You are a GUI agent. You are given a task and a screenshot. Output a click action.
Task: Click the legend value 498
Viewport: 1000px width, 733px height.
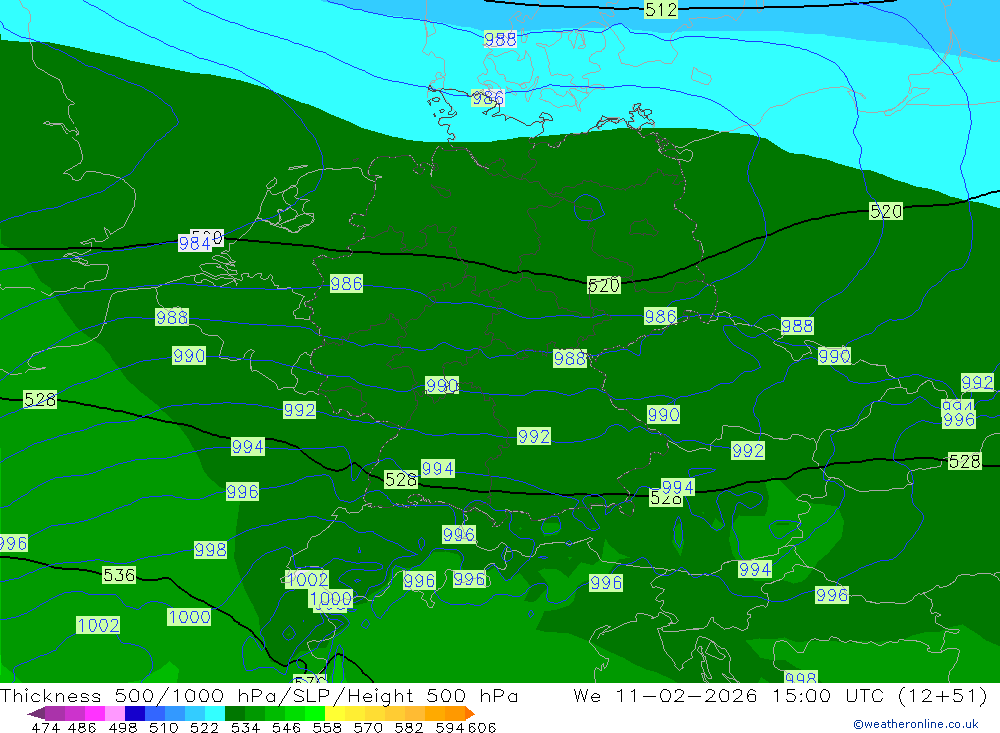tap(122, 727)
